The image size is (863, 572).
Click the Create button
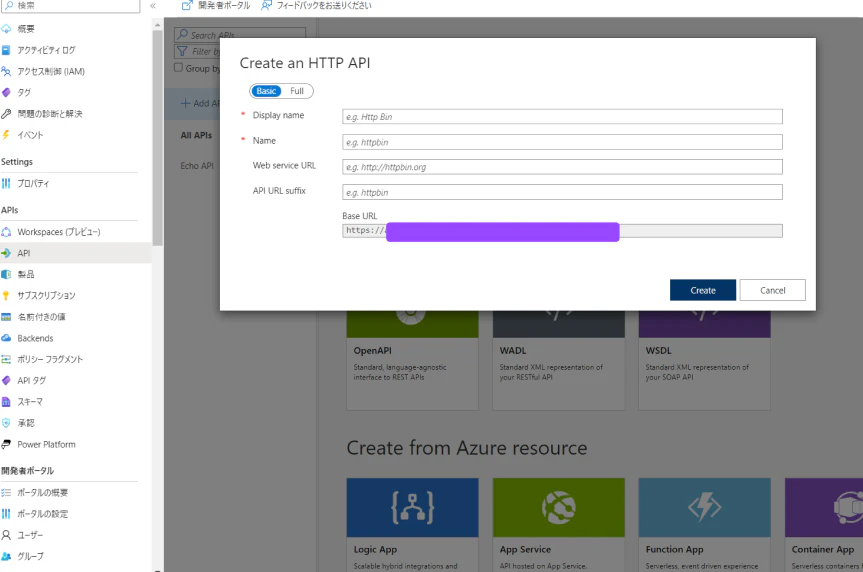click(702, 290)
